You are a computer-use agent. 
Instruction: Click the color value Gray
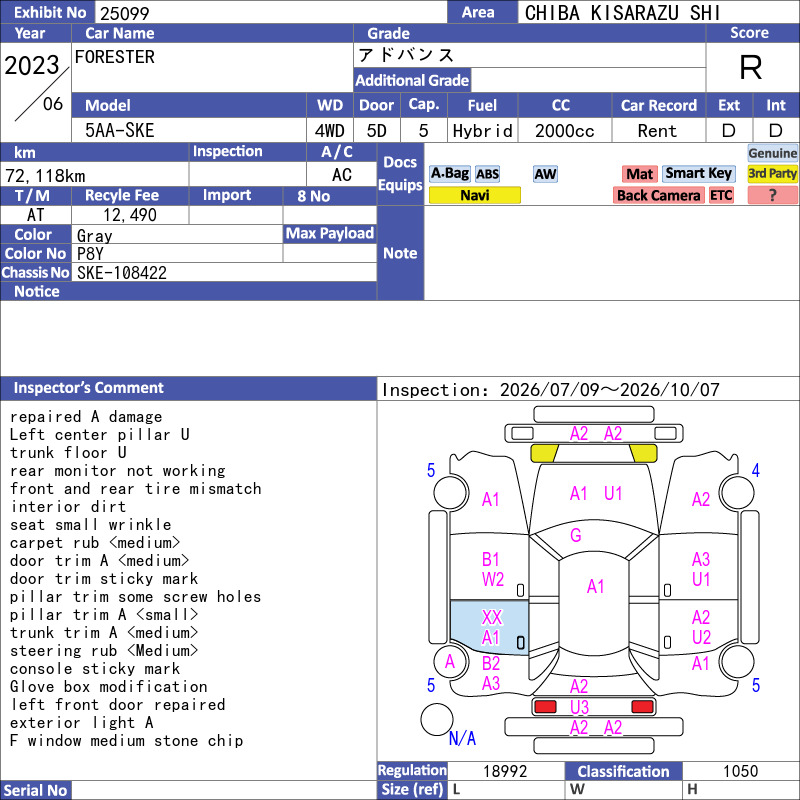[94, 236]
